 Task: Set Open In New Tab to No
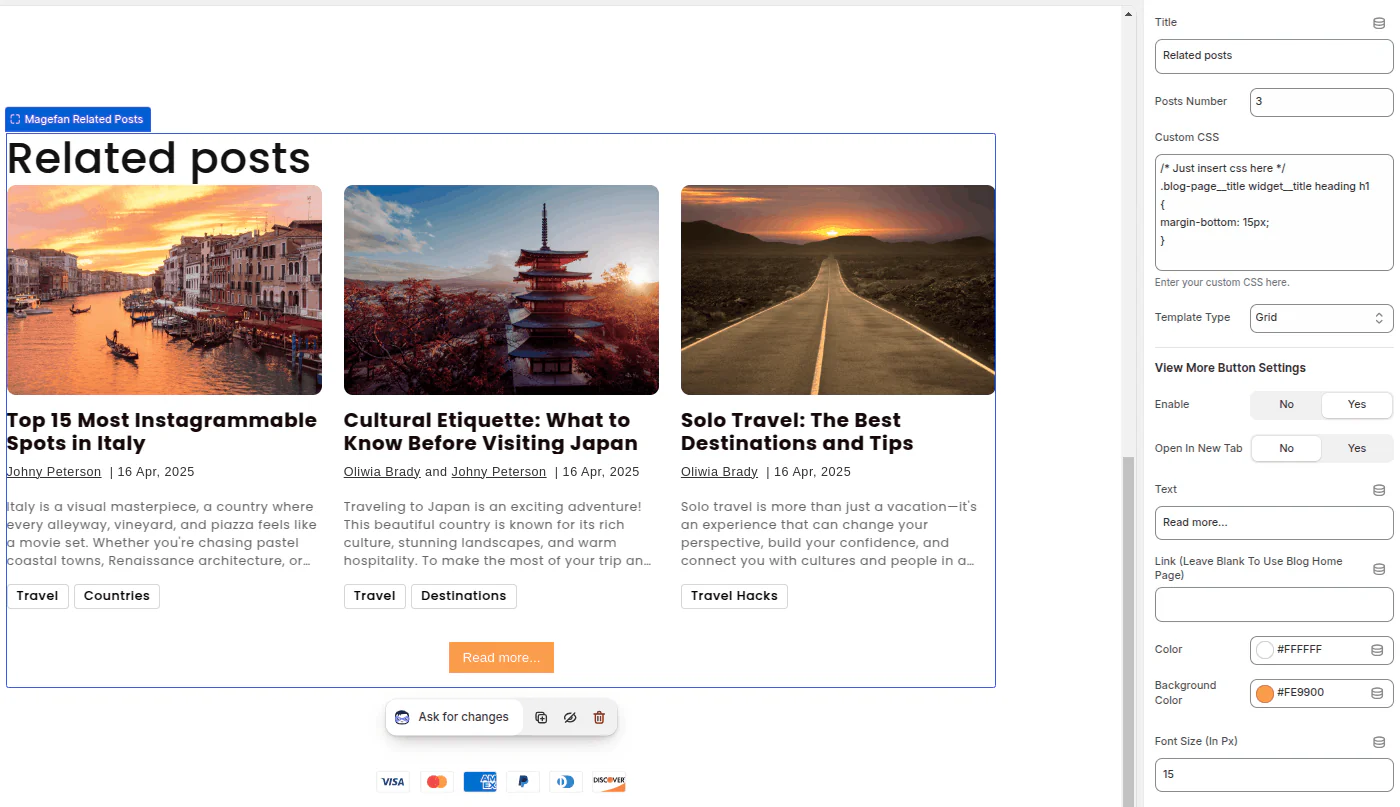coord(1286,449)
